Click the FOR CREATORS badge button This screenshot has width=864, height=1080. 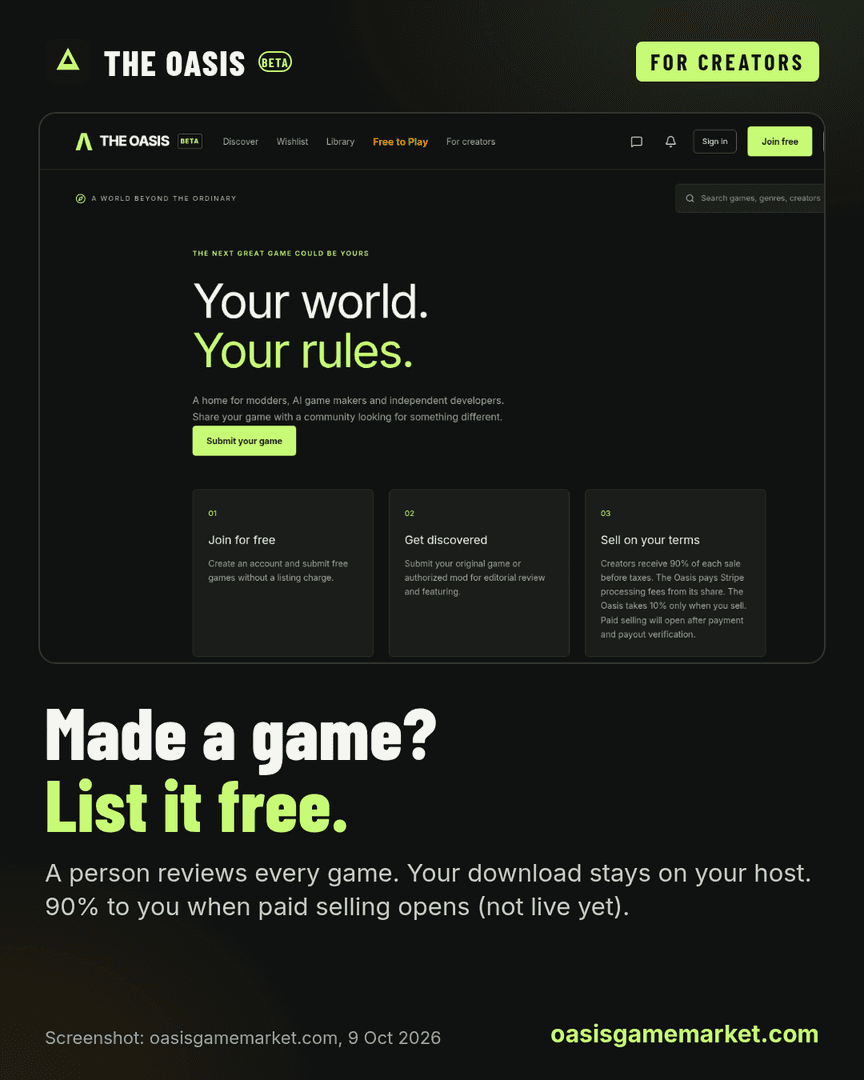coord(728,62)
